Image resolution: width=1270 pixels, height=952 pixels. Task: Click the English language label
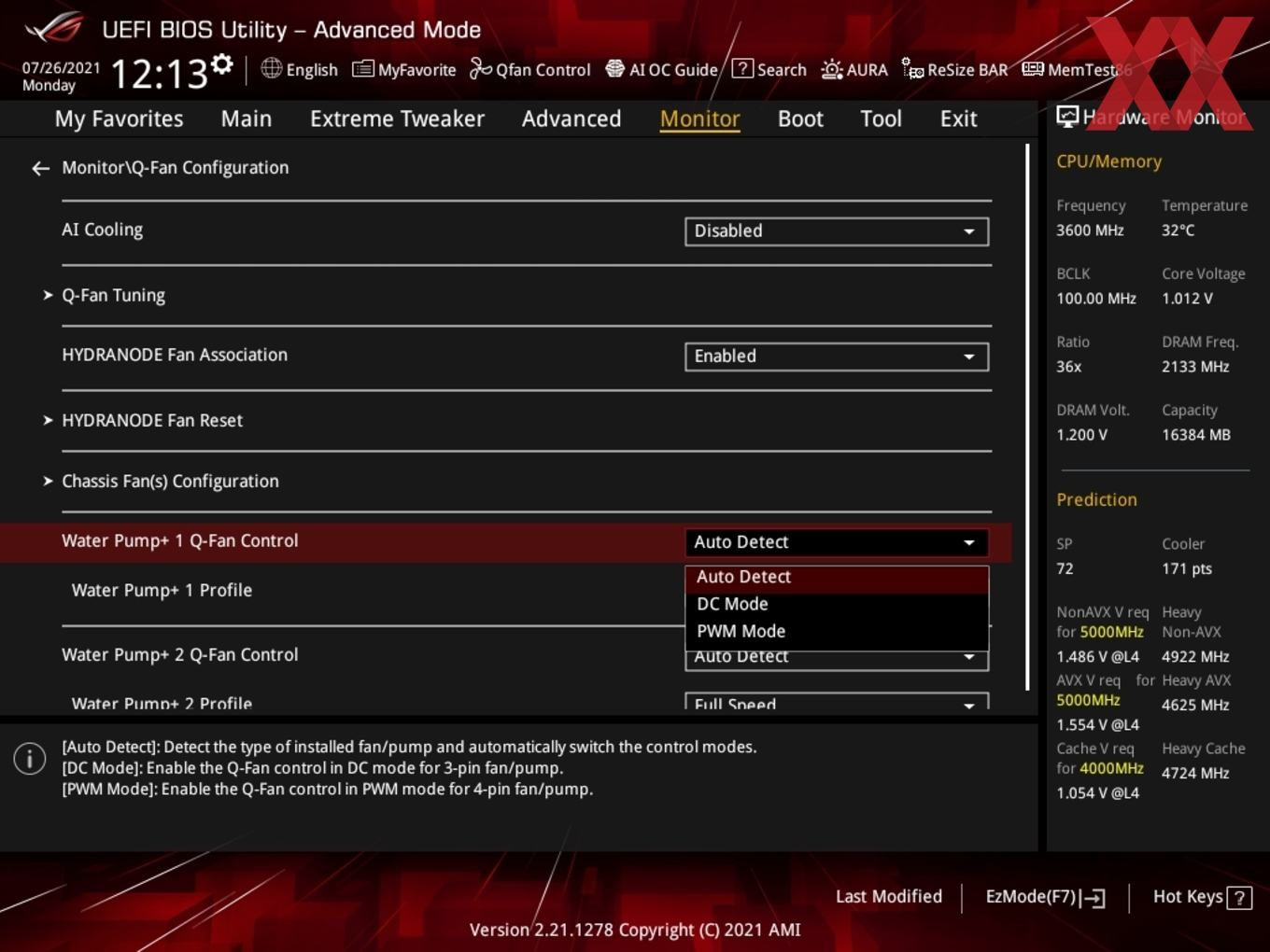coord(312,70)
